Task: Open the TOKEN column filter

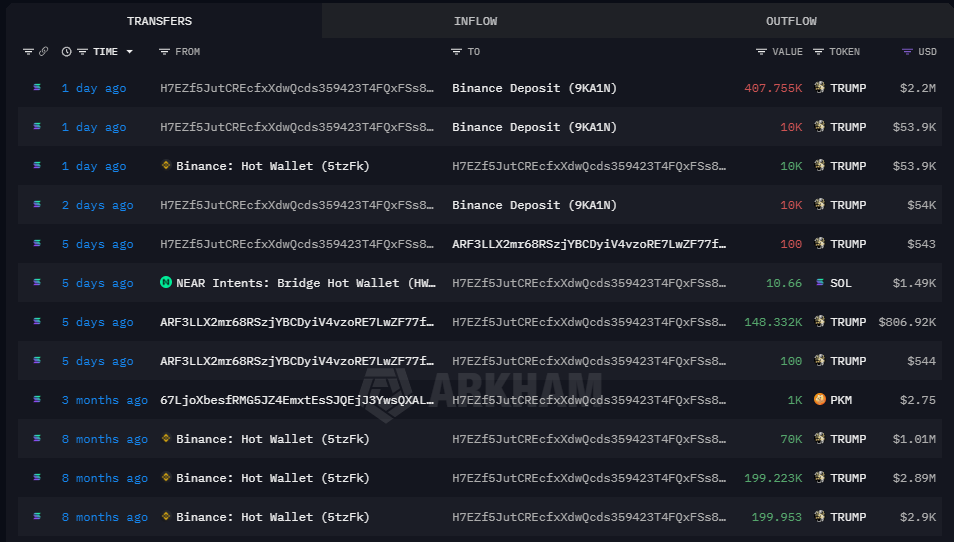Action: click(818, 51)
